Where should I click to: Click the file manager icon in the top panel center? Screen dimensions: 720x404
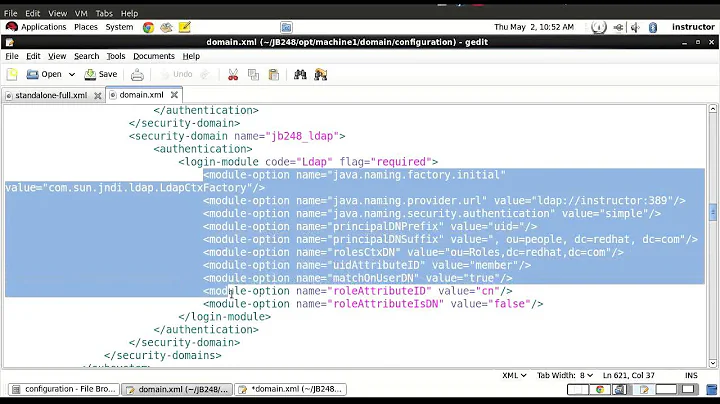click(x=286, y=28)
